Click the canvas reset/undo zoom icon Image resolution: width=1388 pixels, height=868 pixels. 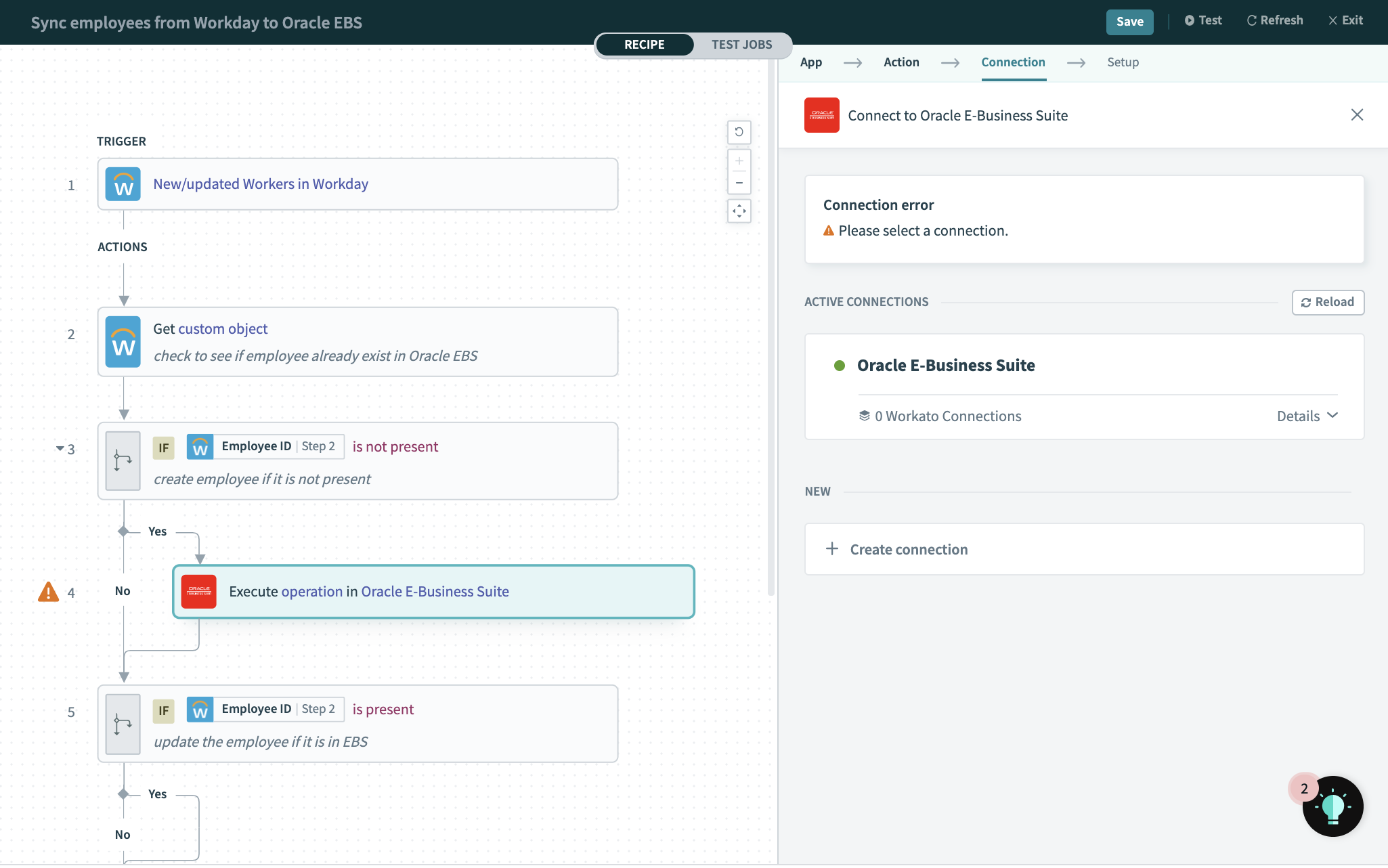coord(739,132)
